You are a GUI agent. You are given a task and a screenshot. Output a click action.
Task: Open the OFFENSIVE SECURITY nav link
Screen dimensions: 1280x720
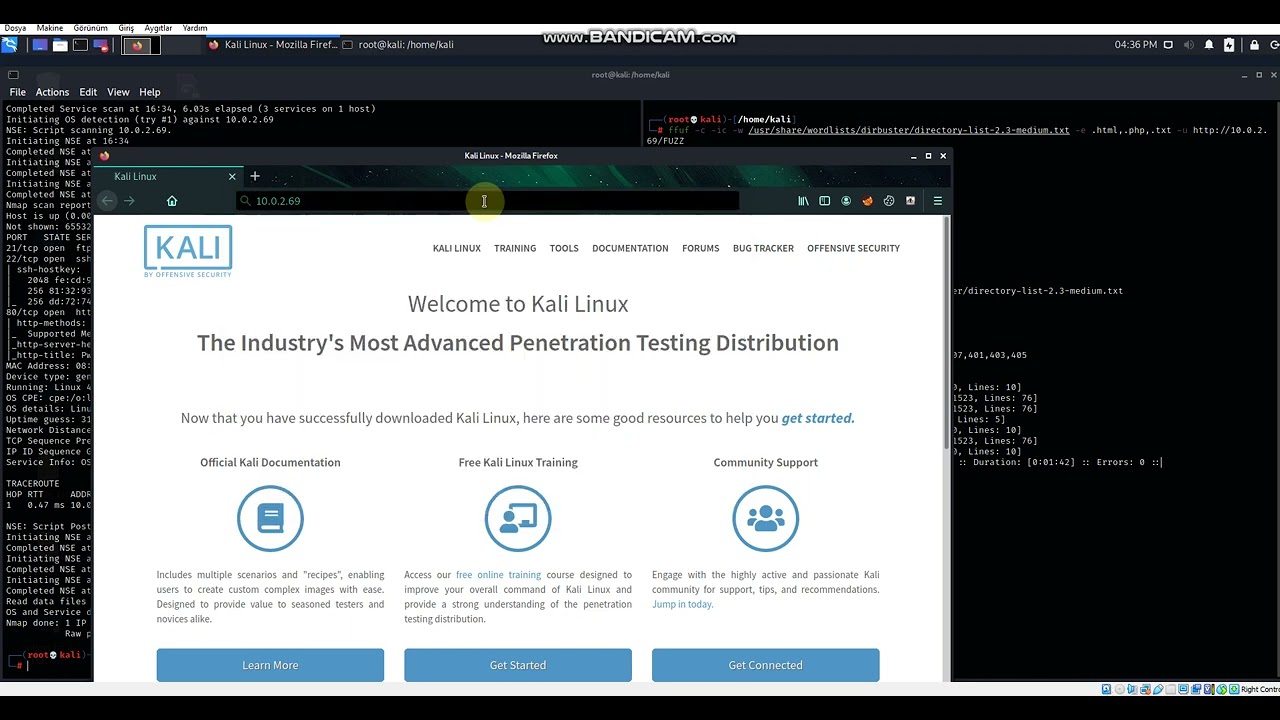854,248
